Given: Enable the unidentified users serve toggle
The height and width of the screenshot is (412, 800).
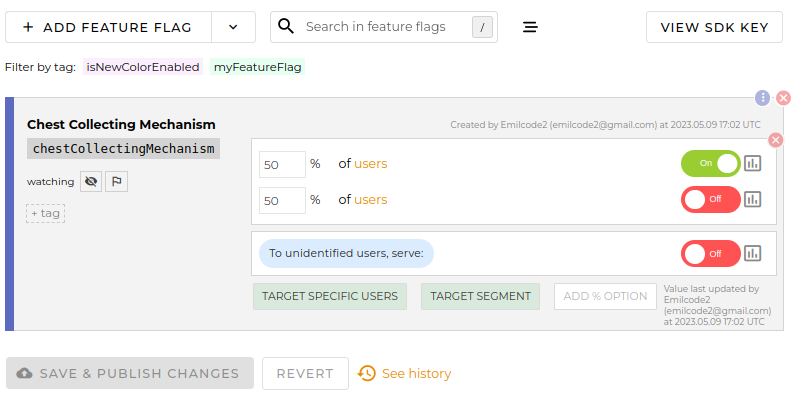Looking at the screenshot, I should (x=710, y=253).
